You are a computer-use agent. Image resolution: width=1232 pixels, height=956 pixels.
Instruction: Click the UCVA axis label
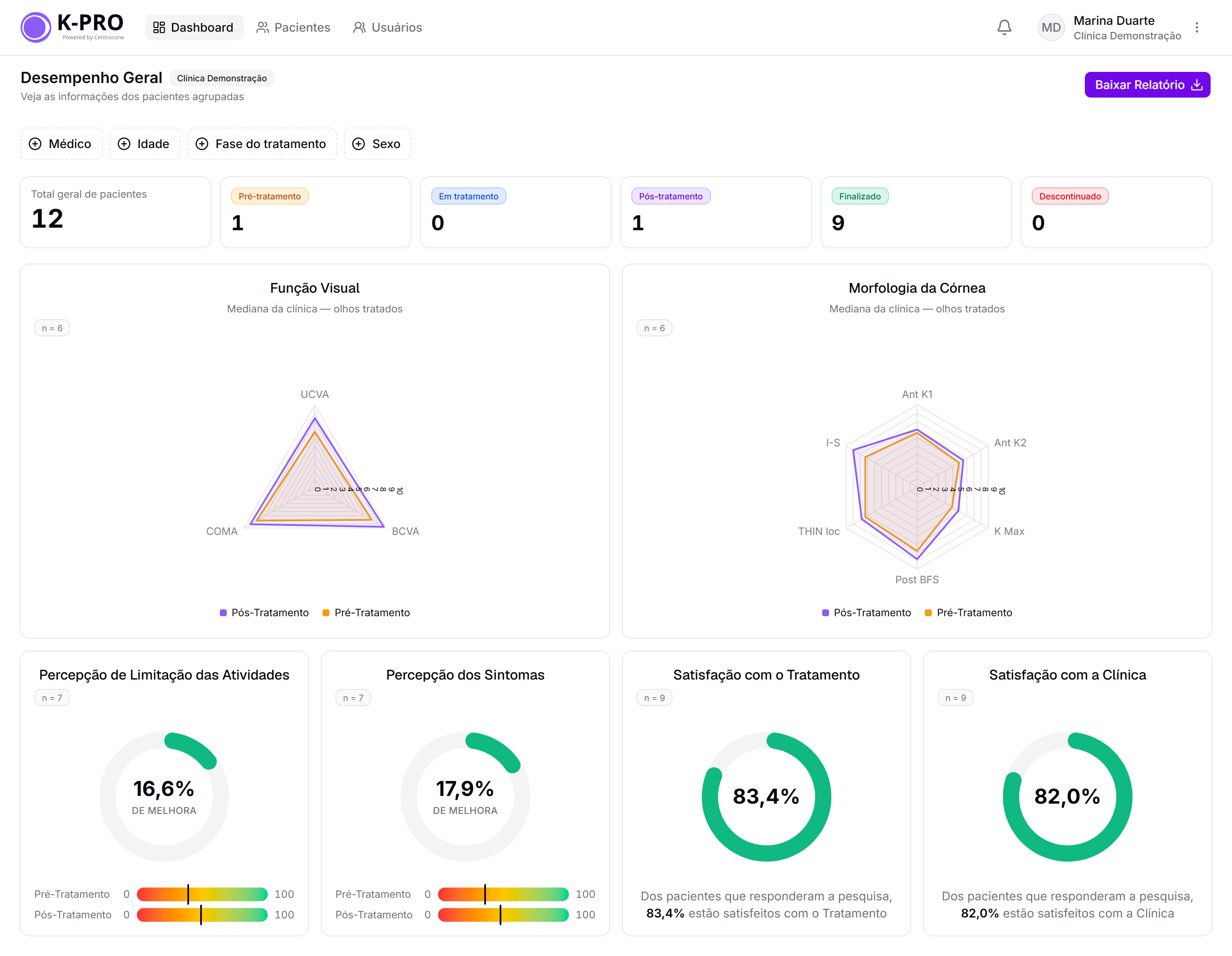[315, 394]
